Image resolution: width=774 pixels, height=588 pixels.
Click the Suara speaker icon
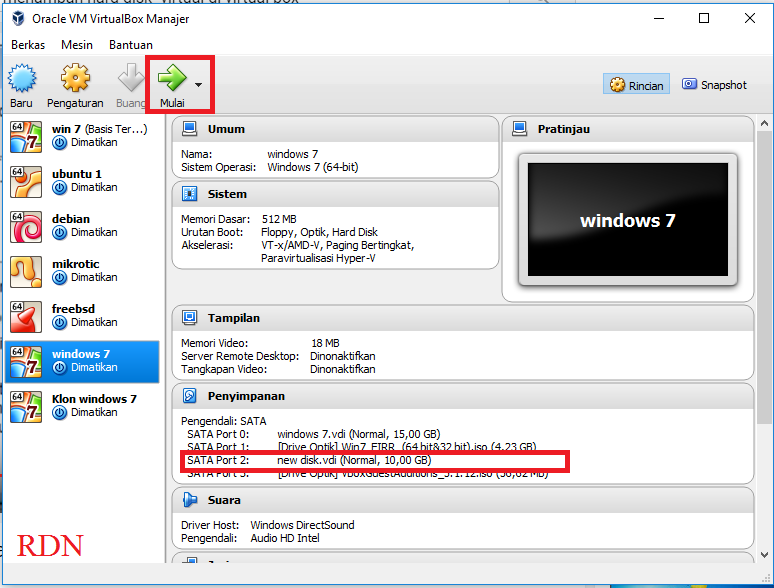pyautogui.click(x=189, y=500)
